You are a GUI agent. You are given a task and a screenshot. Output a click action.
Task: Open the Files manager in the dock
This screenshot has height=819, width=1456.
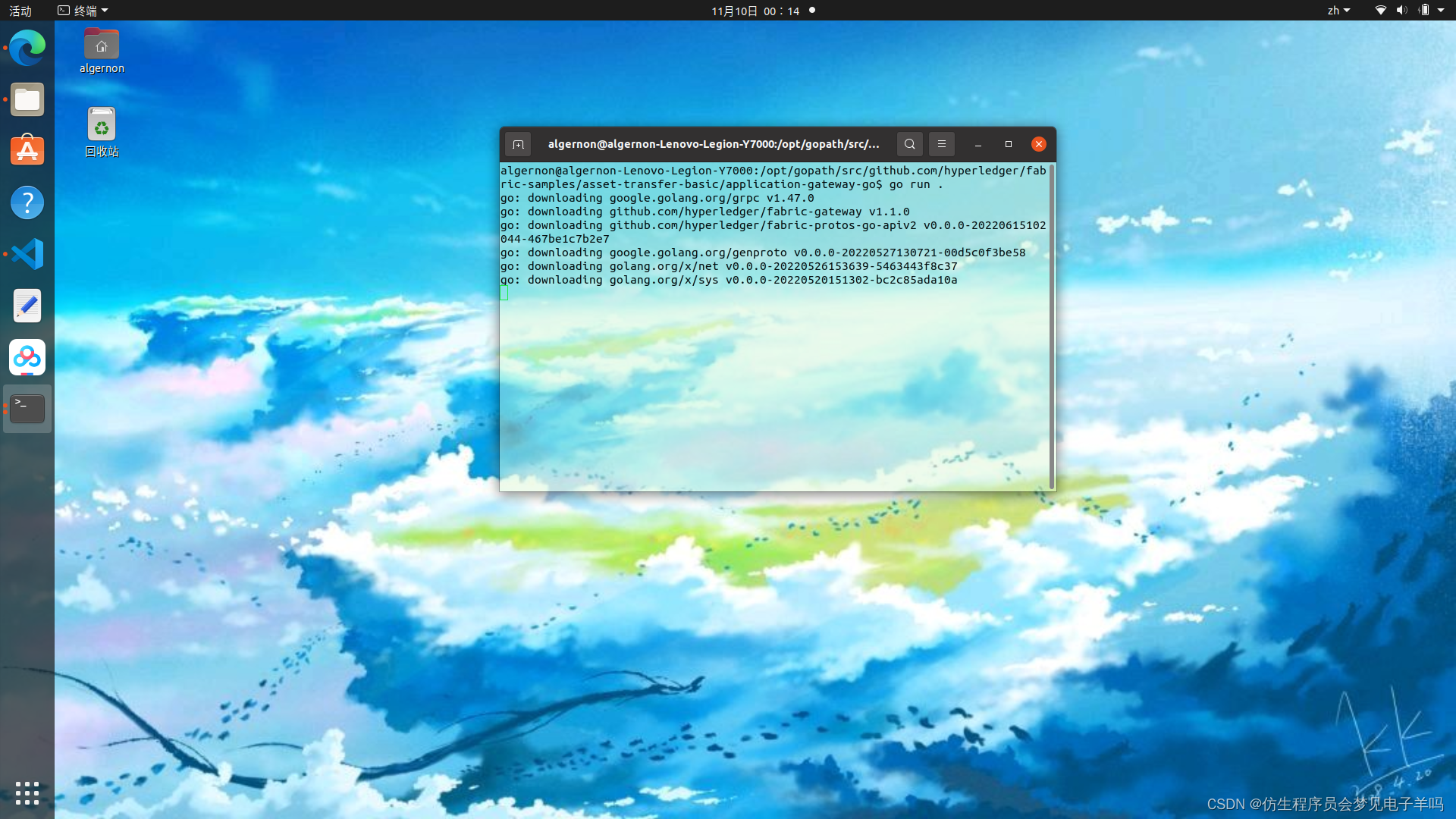click(27, 100)
